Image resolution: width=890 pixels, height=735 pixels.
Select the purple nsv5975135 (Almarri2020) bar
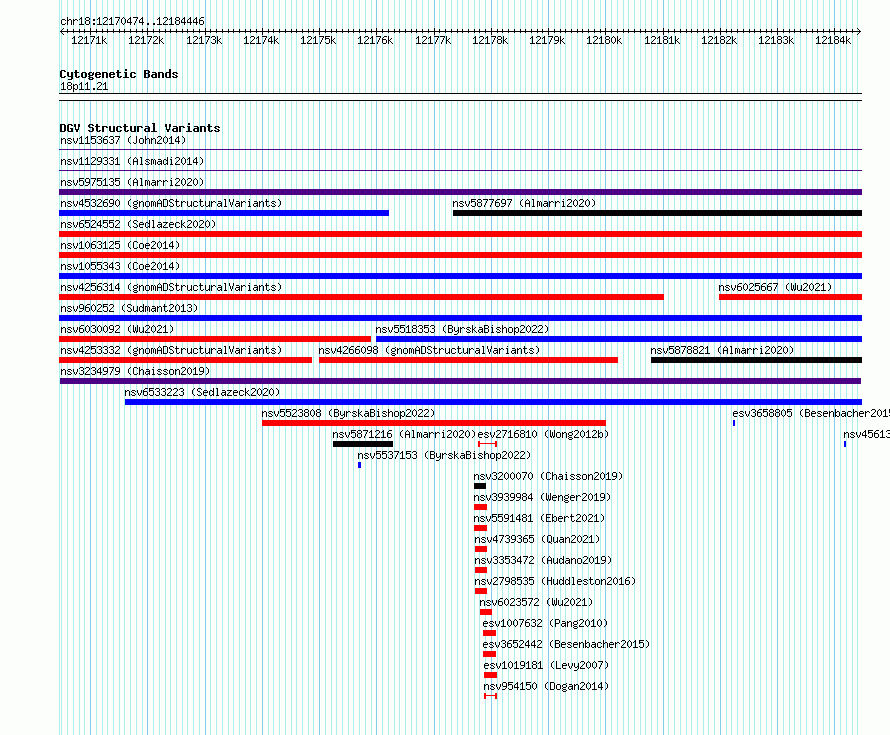coord(460,192)
